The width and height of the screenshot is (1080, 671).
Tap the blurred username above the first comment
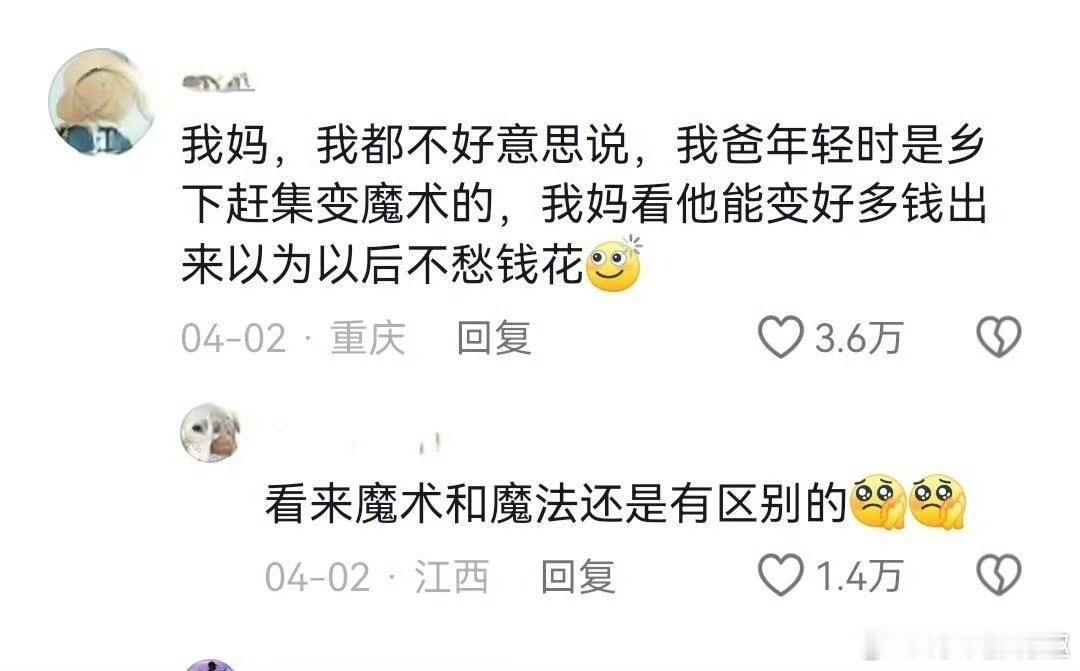point(218,83)
